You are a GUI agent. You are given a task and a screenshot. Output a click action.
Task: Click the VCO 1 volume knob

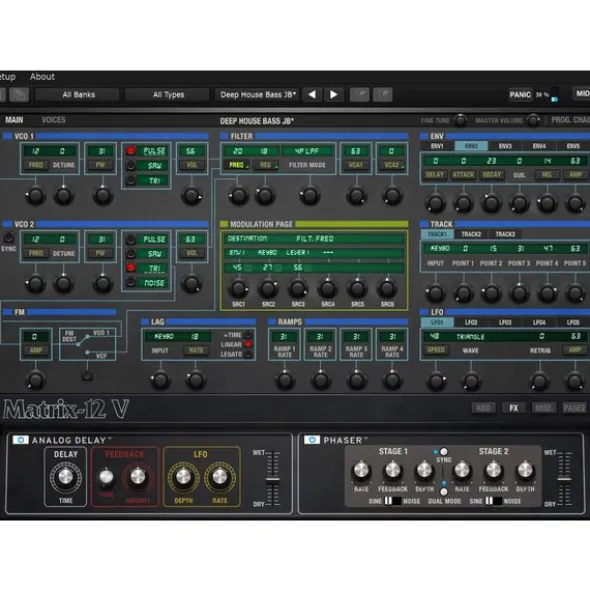(x=192, y=196)
